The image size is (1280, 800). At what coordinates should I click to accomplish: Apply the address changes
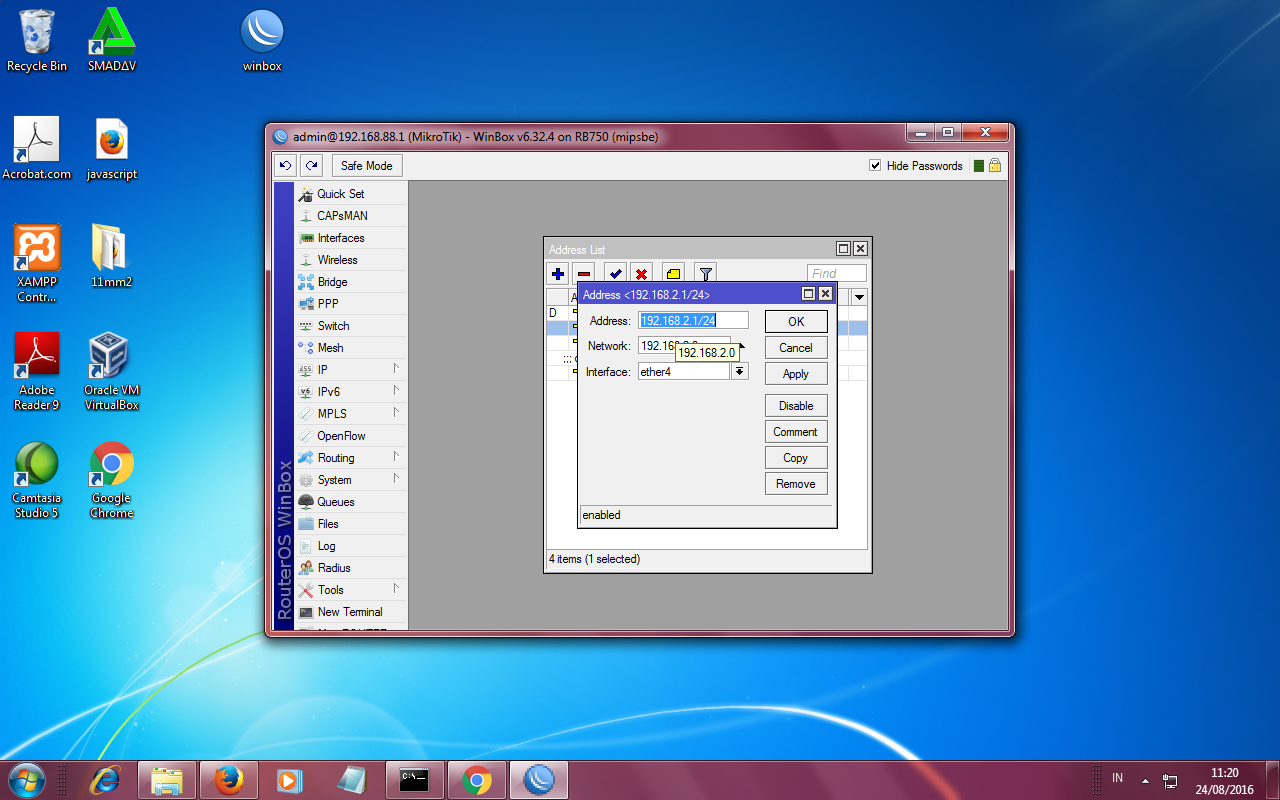tap(796, 374)
